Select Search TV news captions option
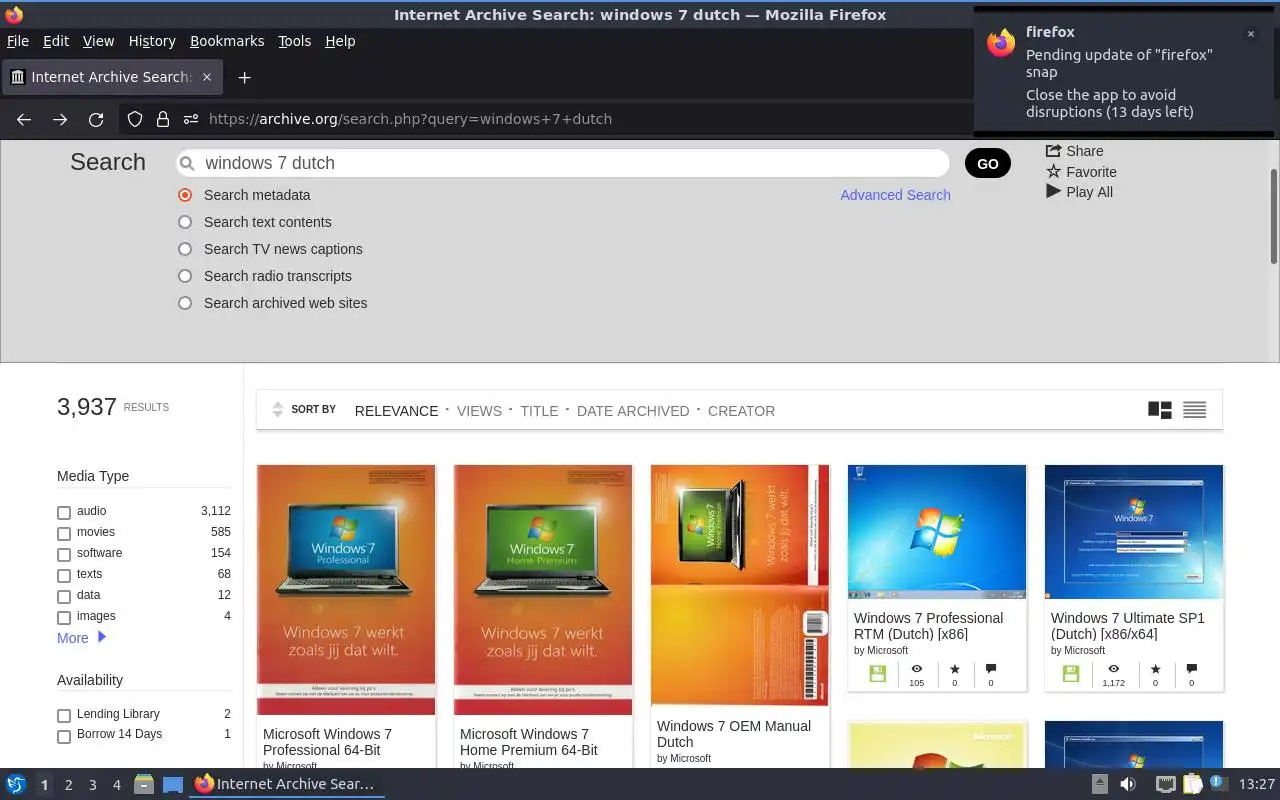The width and height of the screenshot is (1280, 800). pyautogui.click(x=185, y=249)
